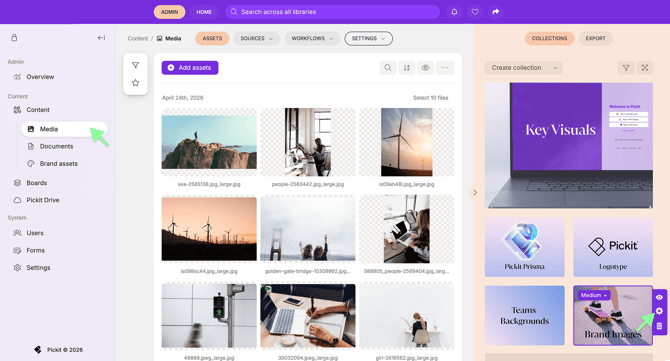The height and width of the screenshot is (361, 670).
Task: Open the is098sc44 wind farm sunset thumbnail
Action: point(209,229)
